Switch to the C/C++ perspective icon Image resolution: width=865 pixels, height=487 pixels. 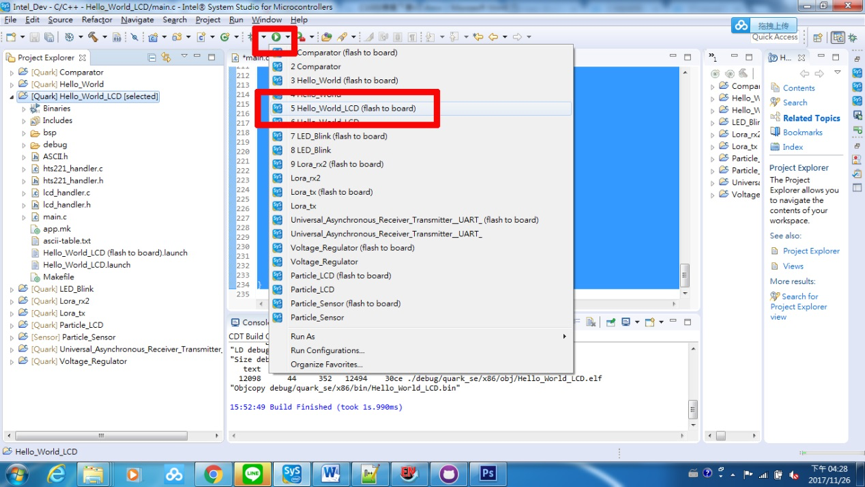[x=838, y=38]
